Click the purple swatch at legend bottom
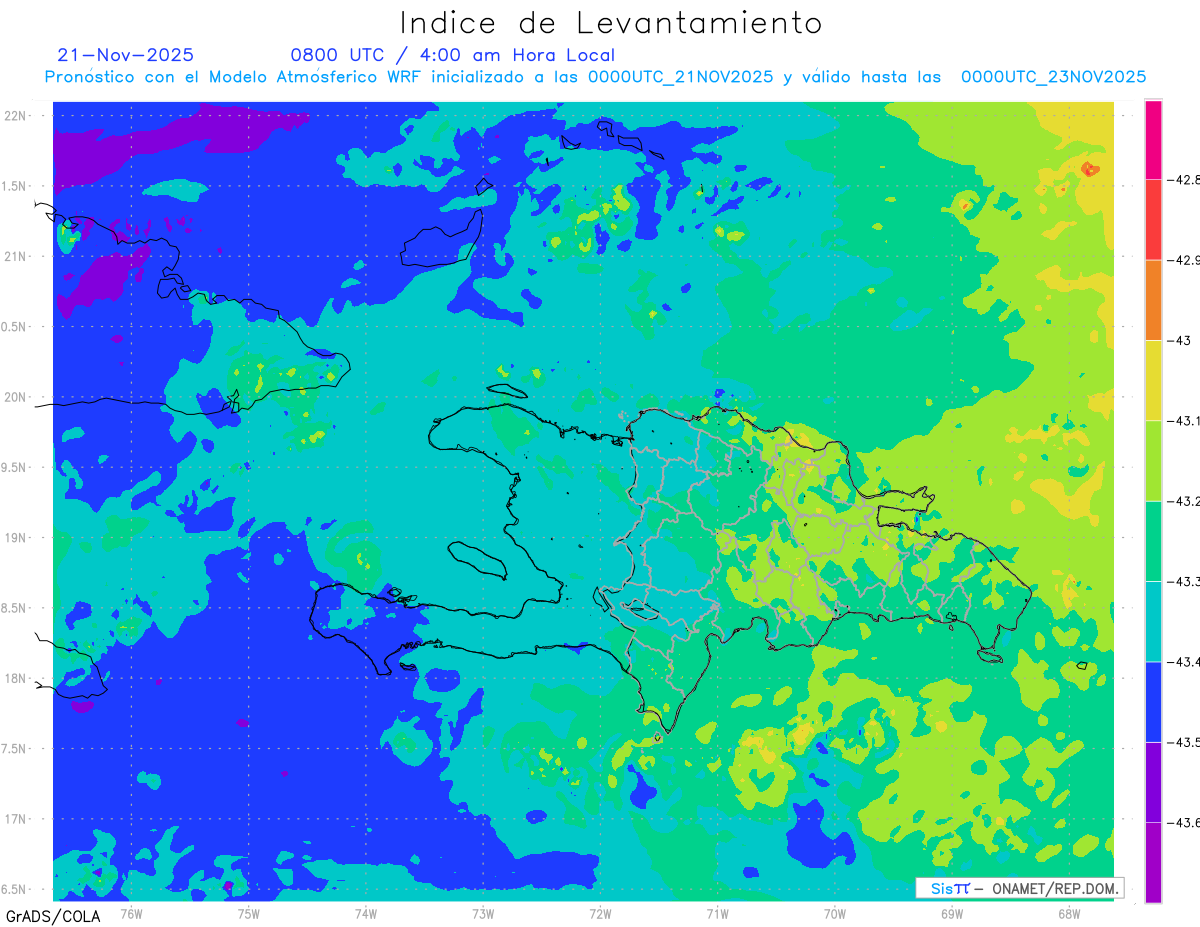The height and width of the screenshot is (927, 1200). coord(1153,862)
